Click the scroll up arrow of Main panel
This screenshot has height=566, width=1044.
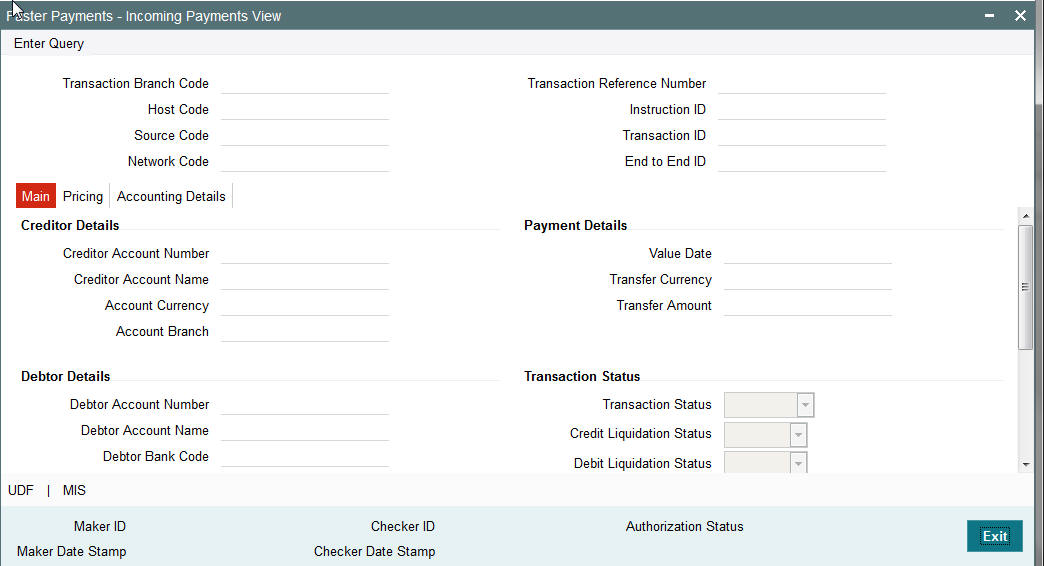pyautogui.click(x=1025, y=216)
